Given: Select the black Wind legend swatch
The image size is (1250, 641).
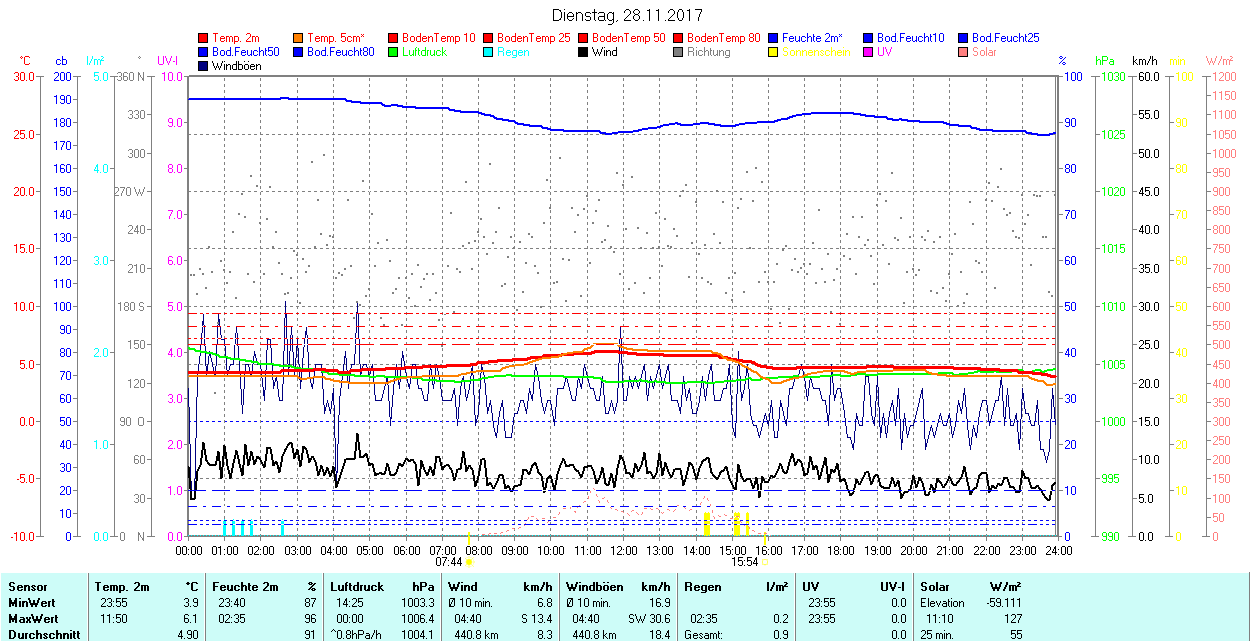Looking at the screenshot, I should 584,52.
